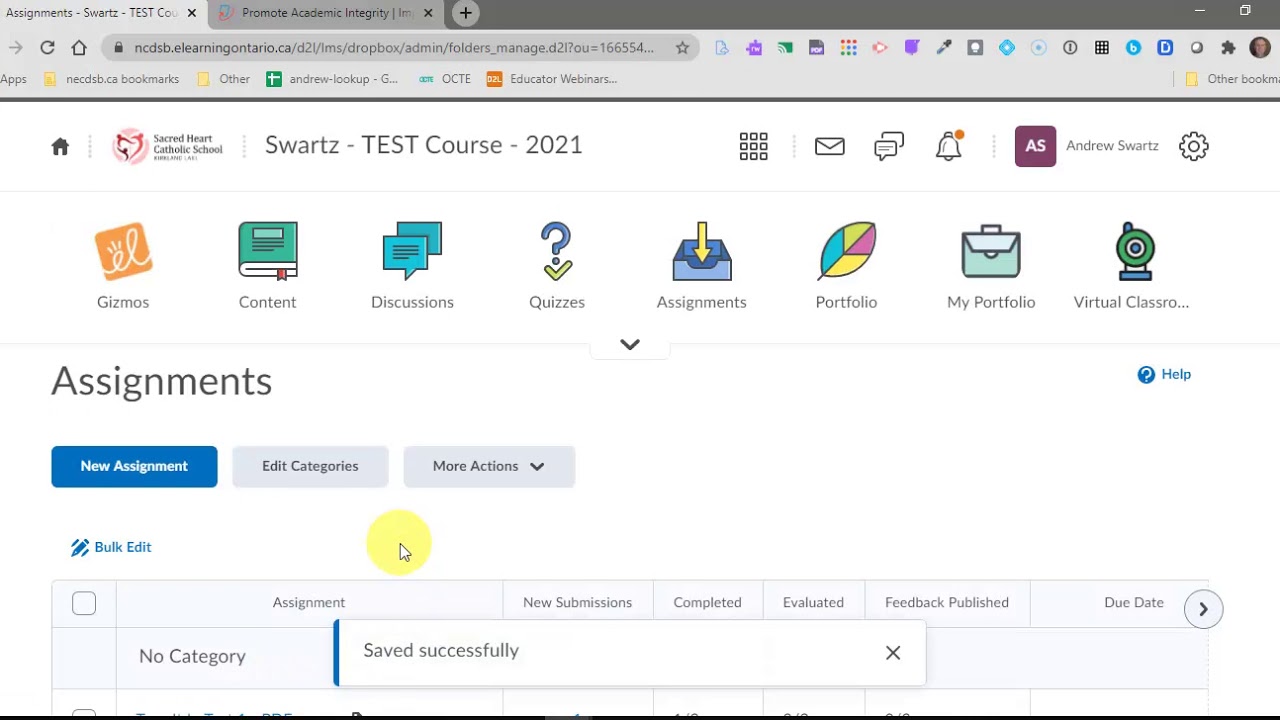
Task: Open the course selector waffle grid icon
Action: (753, 146)
